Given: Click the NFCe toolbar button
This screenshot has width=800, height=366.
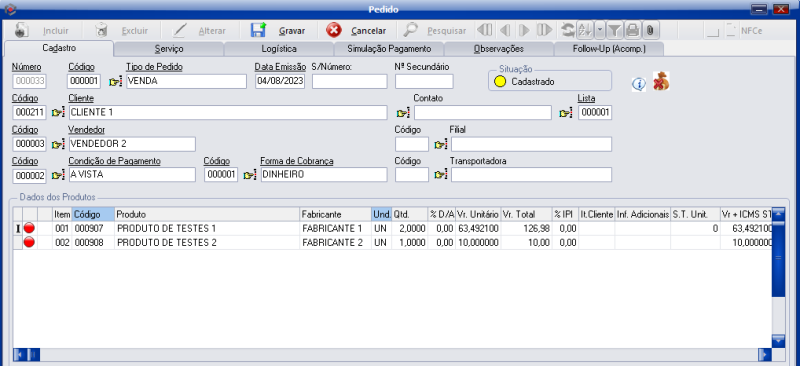Looking at the screenshot, I should pyautogui.click(x=744, y=31).
